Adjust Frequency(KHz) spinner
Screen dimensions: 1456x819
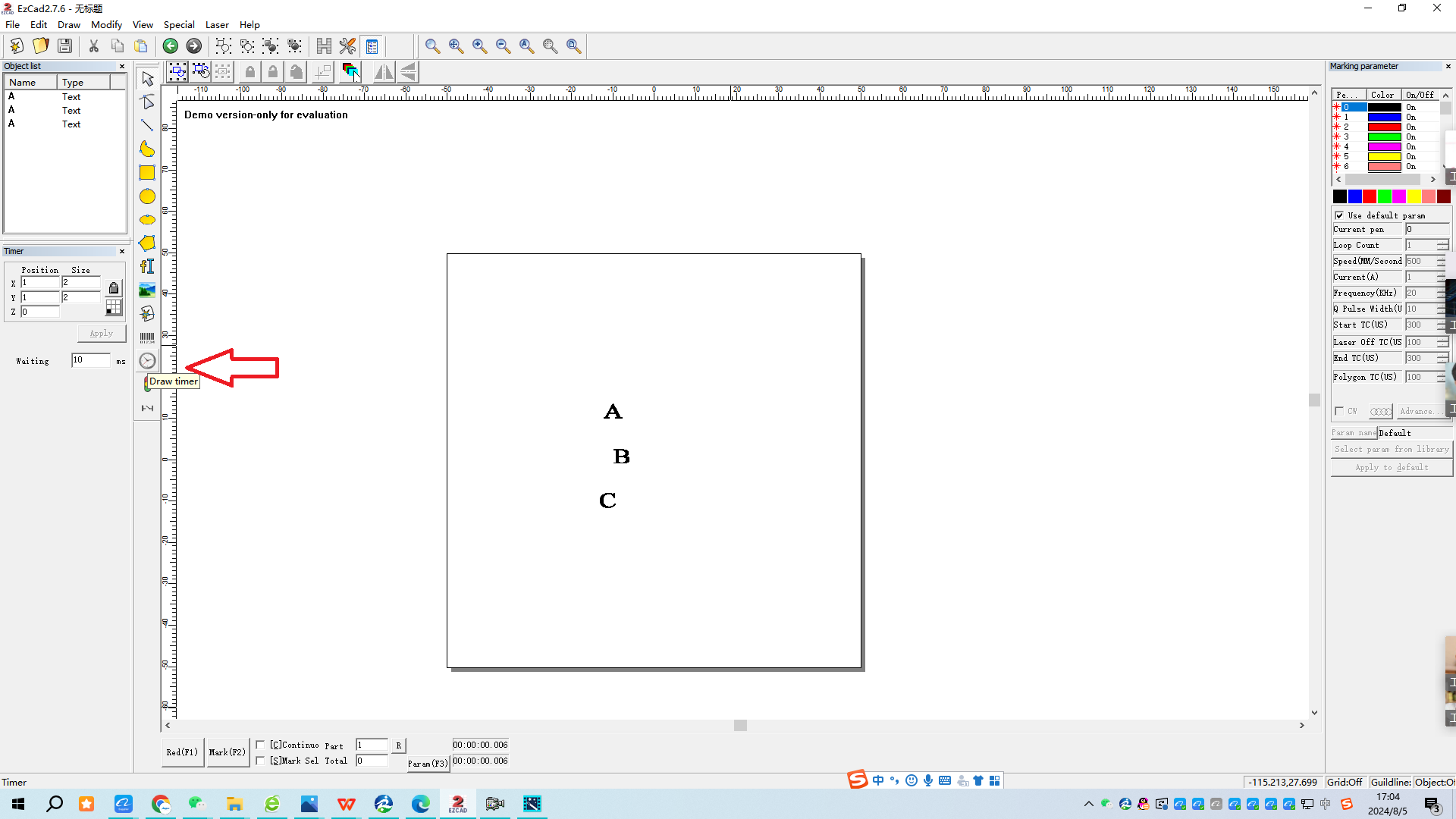[x=1442, y=293]
